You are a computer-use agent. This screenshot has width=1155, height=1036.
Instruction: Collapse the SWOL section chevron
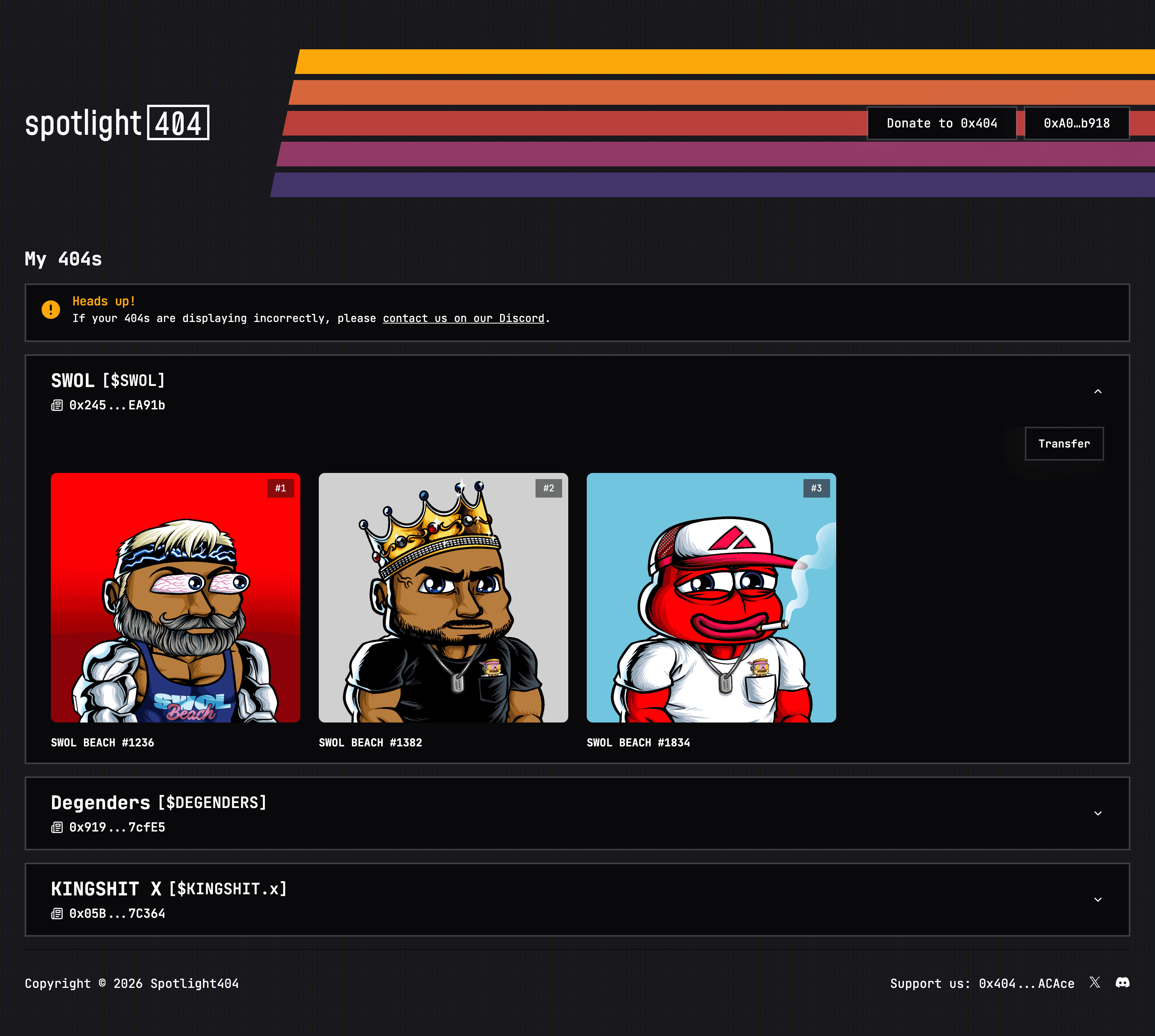pos(1098,392)
